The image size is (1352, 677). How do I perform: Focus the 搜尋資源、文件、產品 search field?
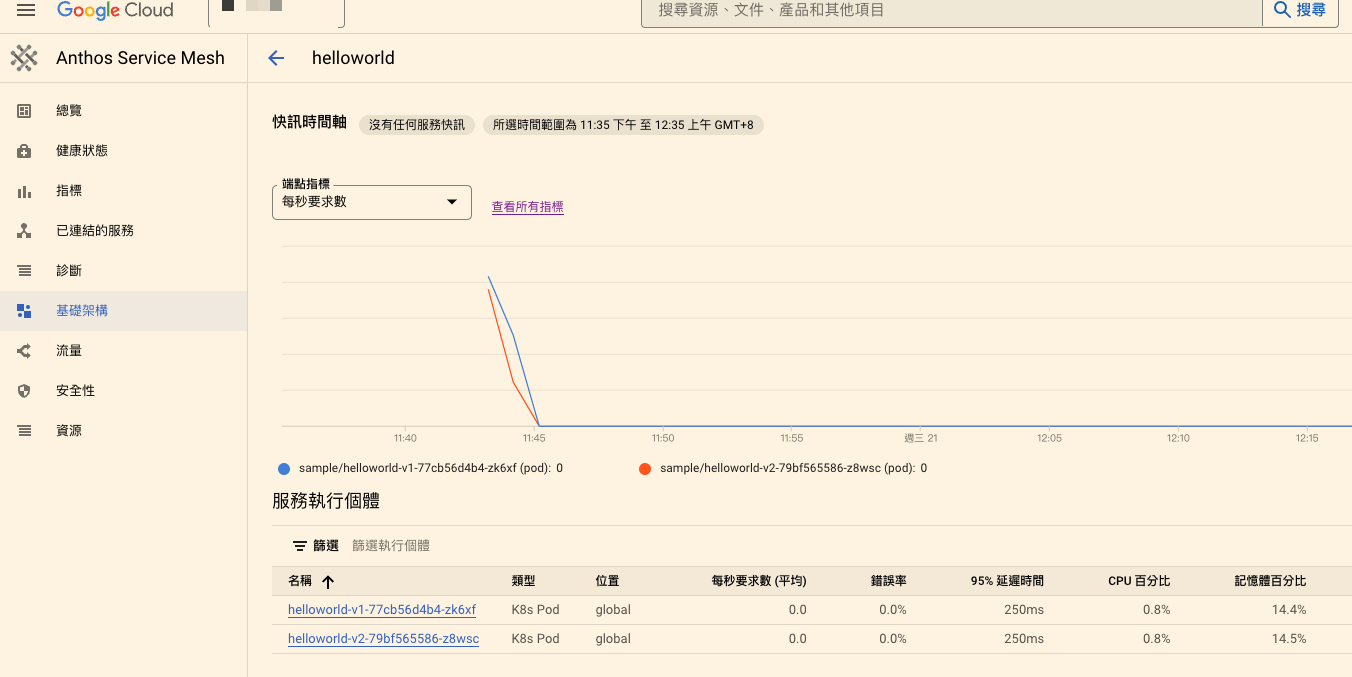click(x=952, y=11)
